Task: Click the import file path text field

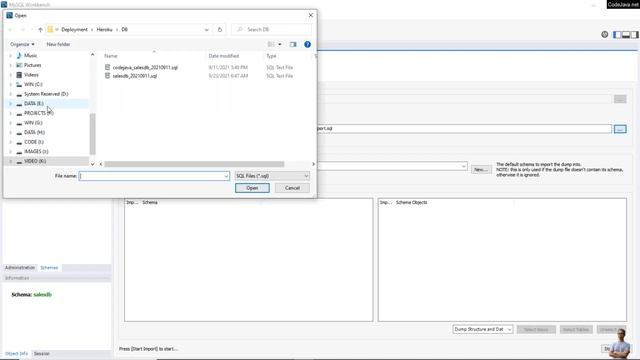Action: 464,129
